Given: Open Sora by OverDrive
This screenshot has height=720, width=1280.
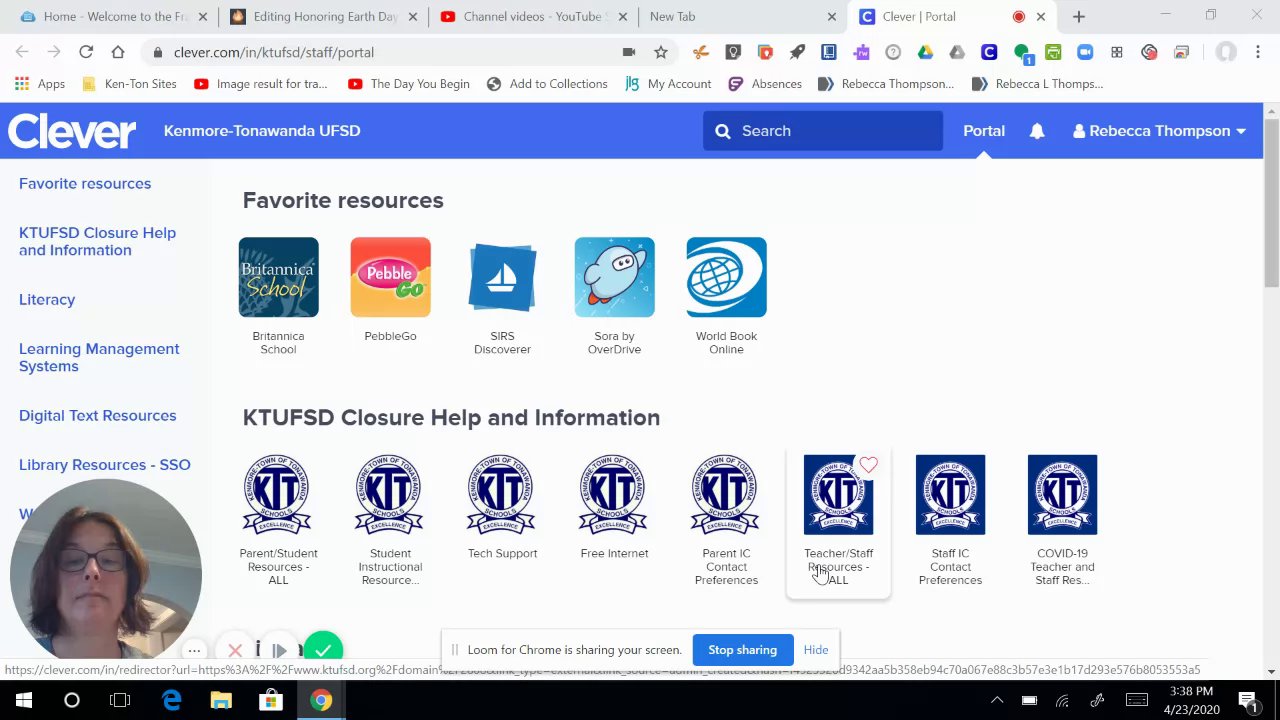Looking at the screenshot, I should tap(614, 277).
